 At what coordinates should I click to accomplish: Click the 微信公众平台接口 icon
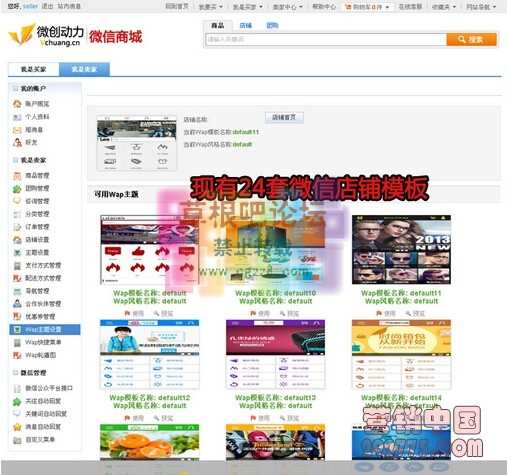click(17, 389)
